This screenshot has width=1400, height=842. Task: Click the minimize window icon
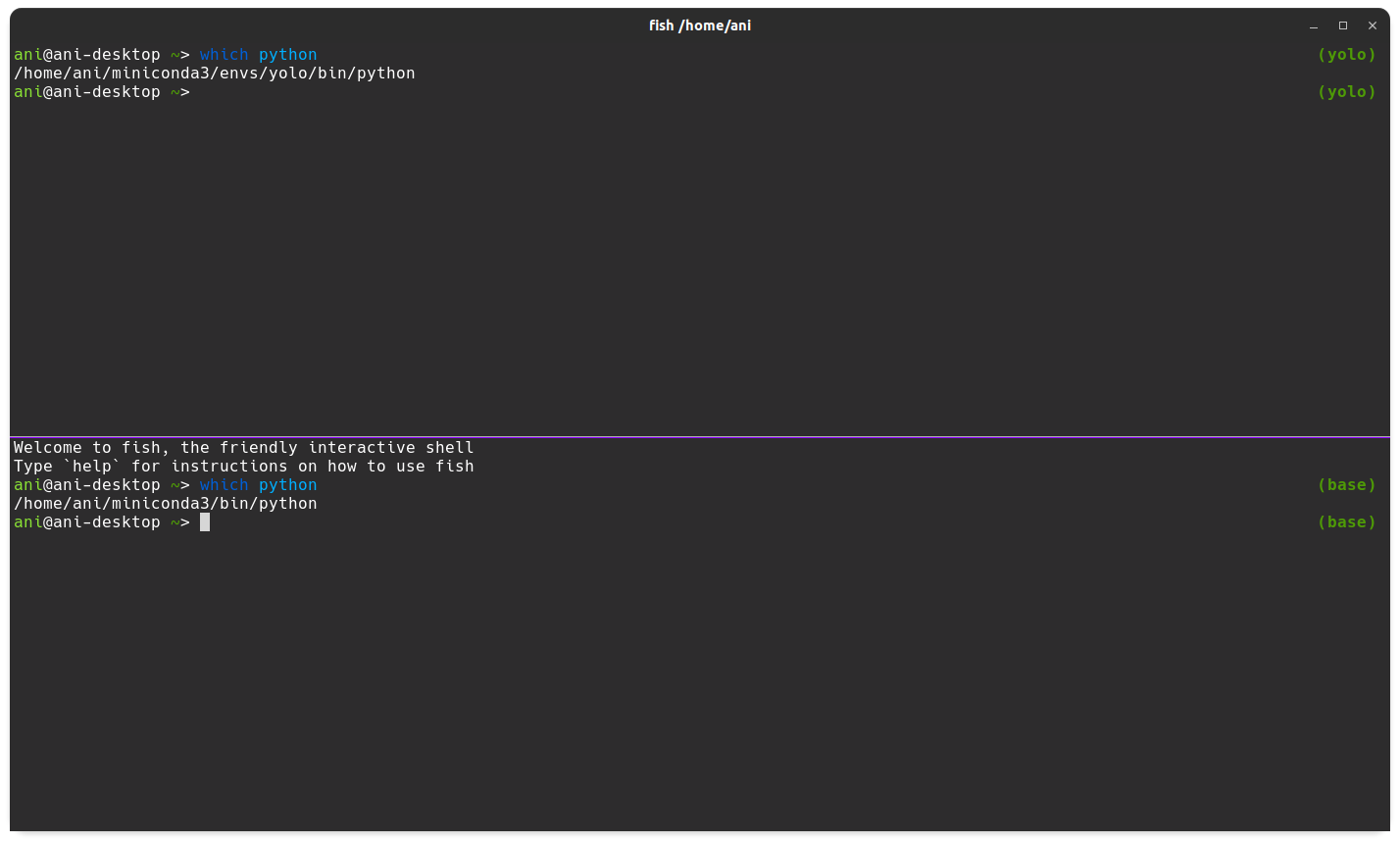(x=1313, y=25)
